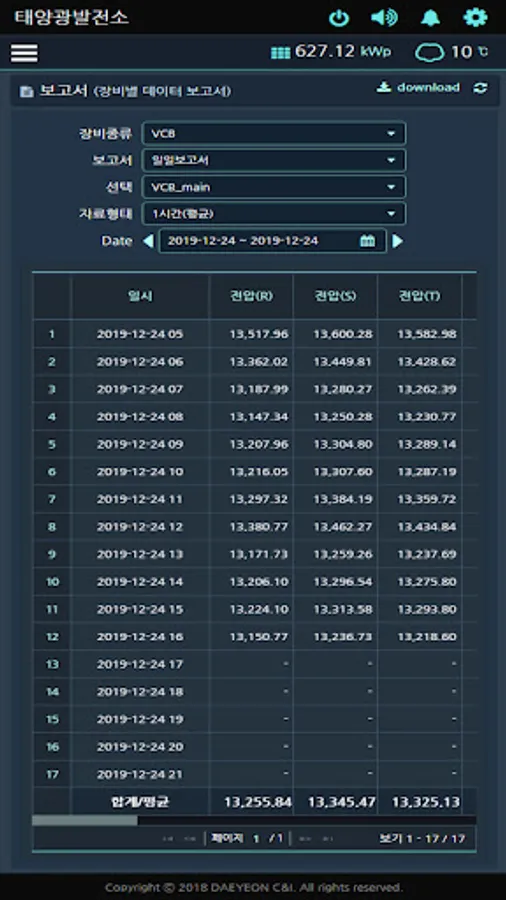Go to next date with right arrow
This screenshot has width=506, height=900.
[397, 241]
